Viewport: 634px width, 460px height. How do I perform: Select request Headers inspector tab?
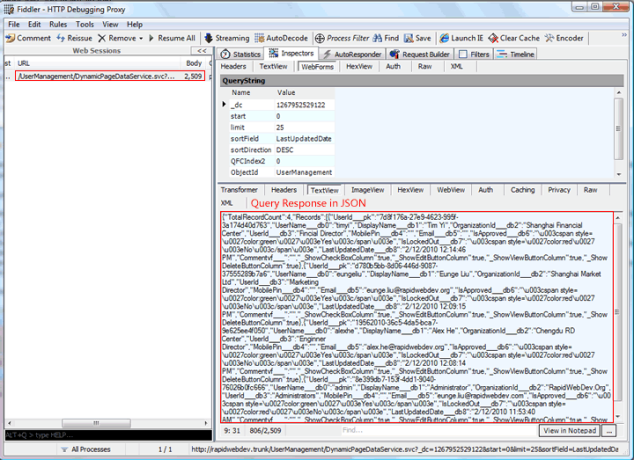233,66
